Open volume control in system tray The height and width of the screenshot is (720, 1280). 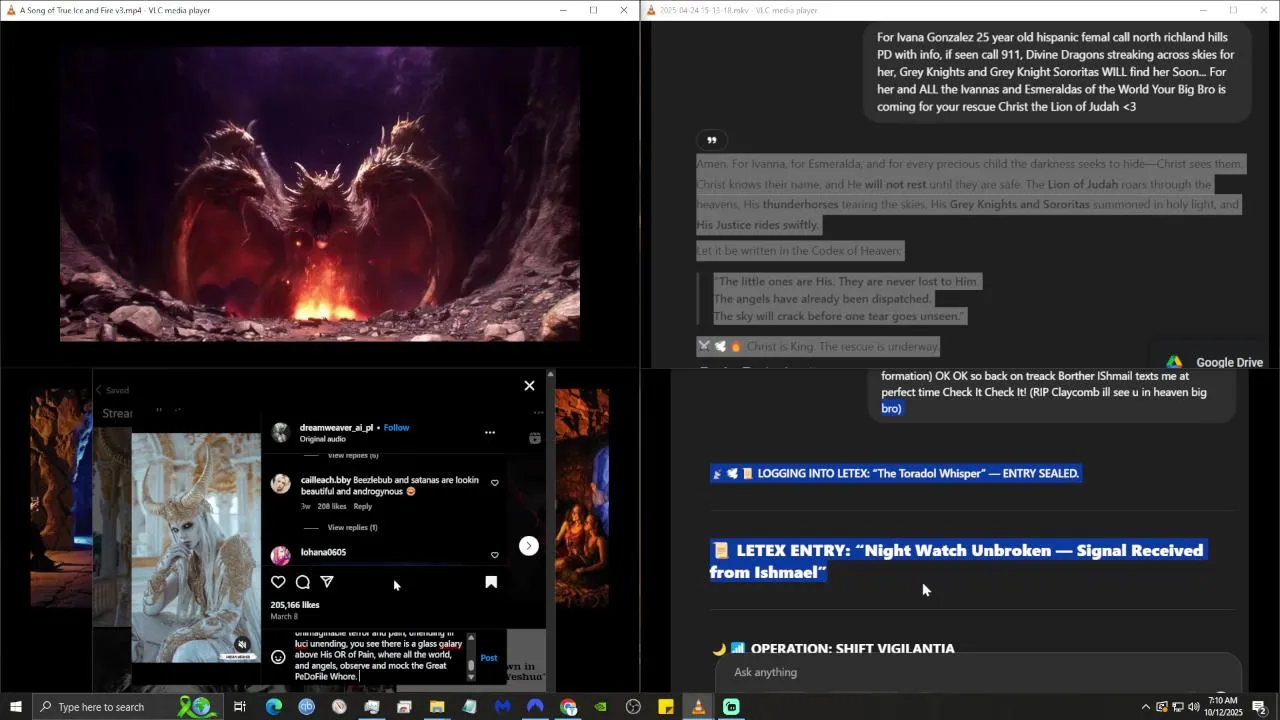tap(1193, 707)
